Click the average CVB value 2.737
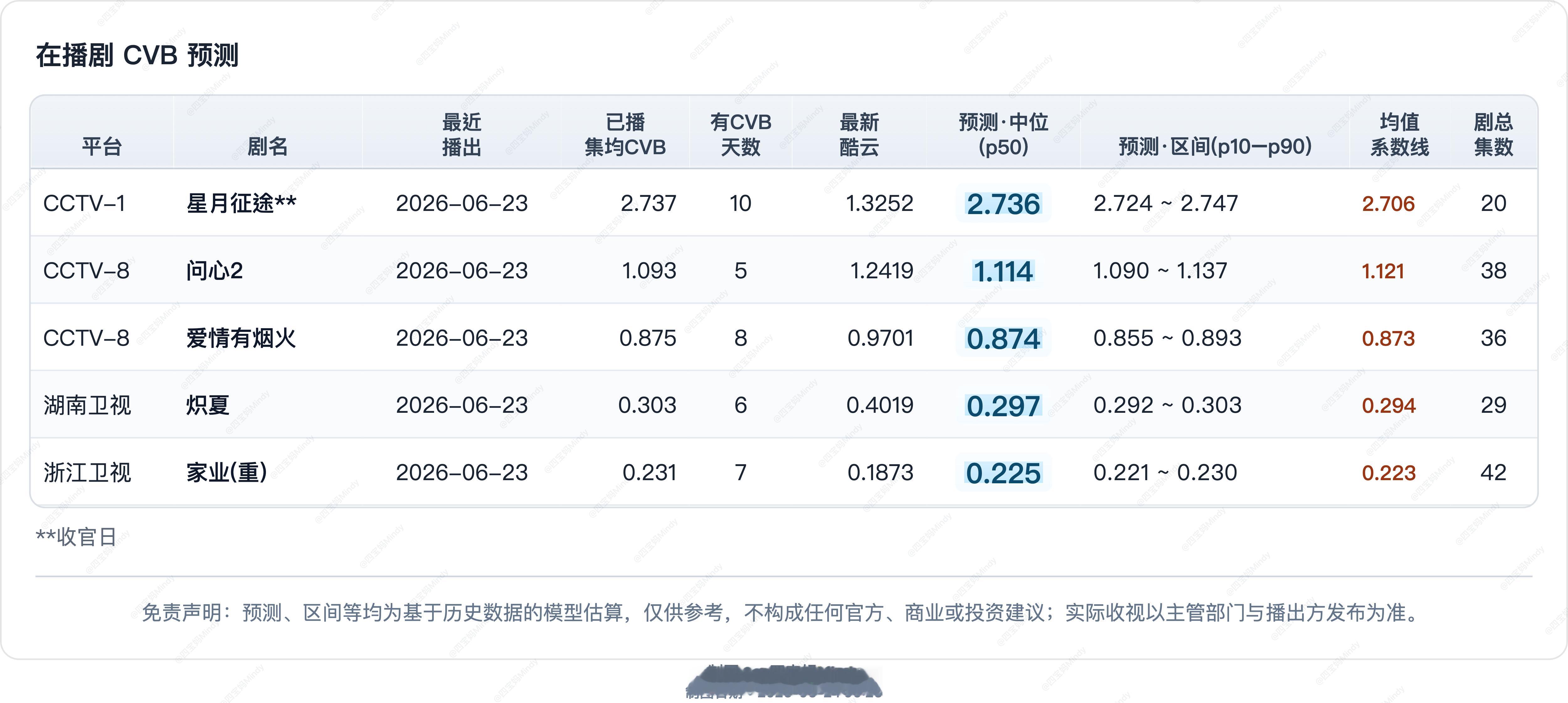 (x=648, y=203)
